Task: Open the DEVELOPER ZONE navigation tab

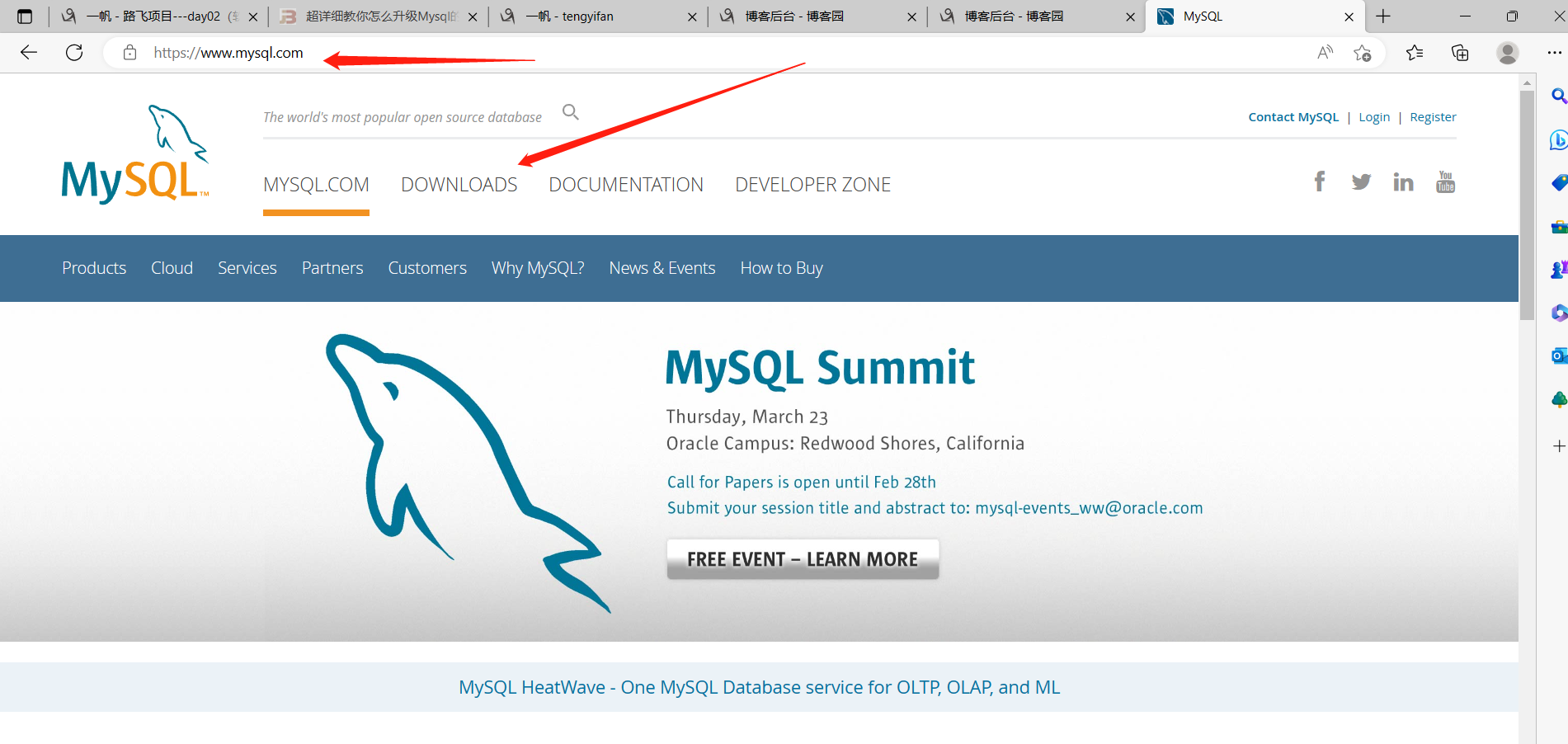Action: (x=813, y=185)
